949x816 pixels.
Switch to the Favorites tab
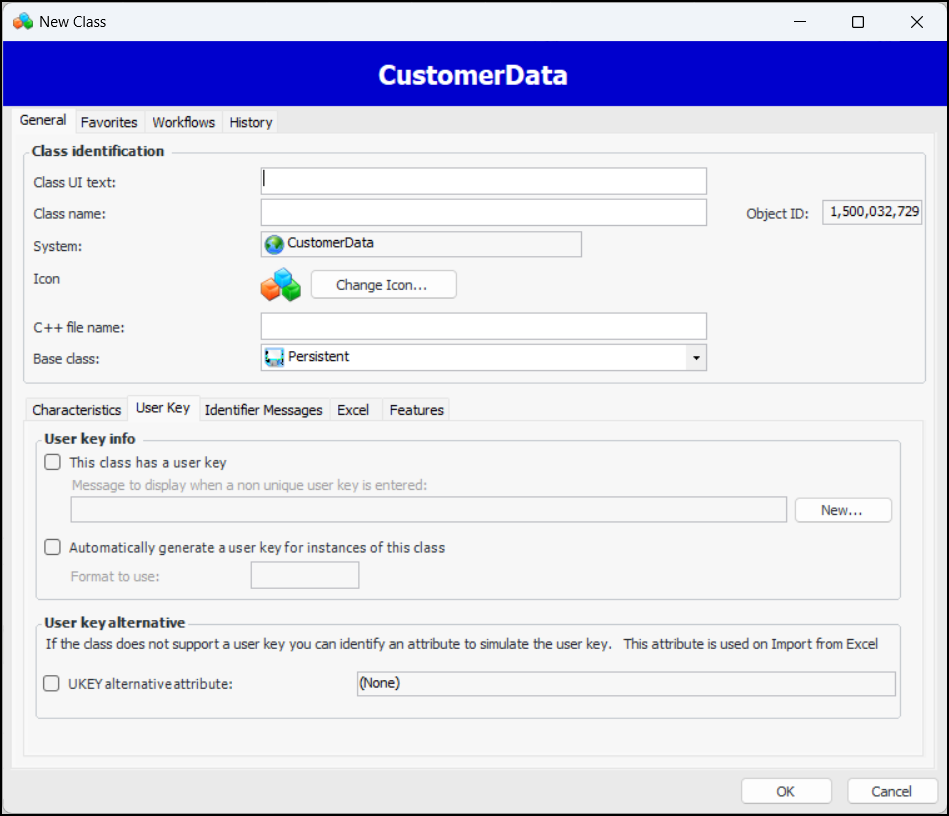tap(109, 122)
